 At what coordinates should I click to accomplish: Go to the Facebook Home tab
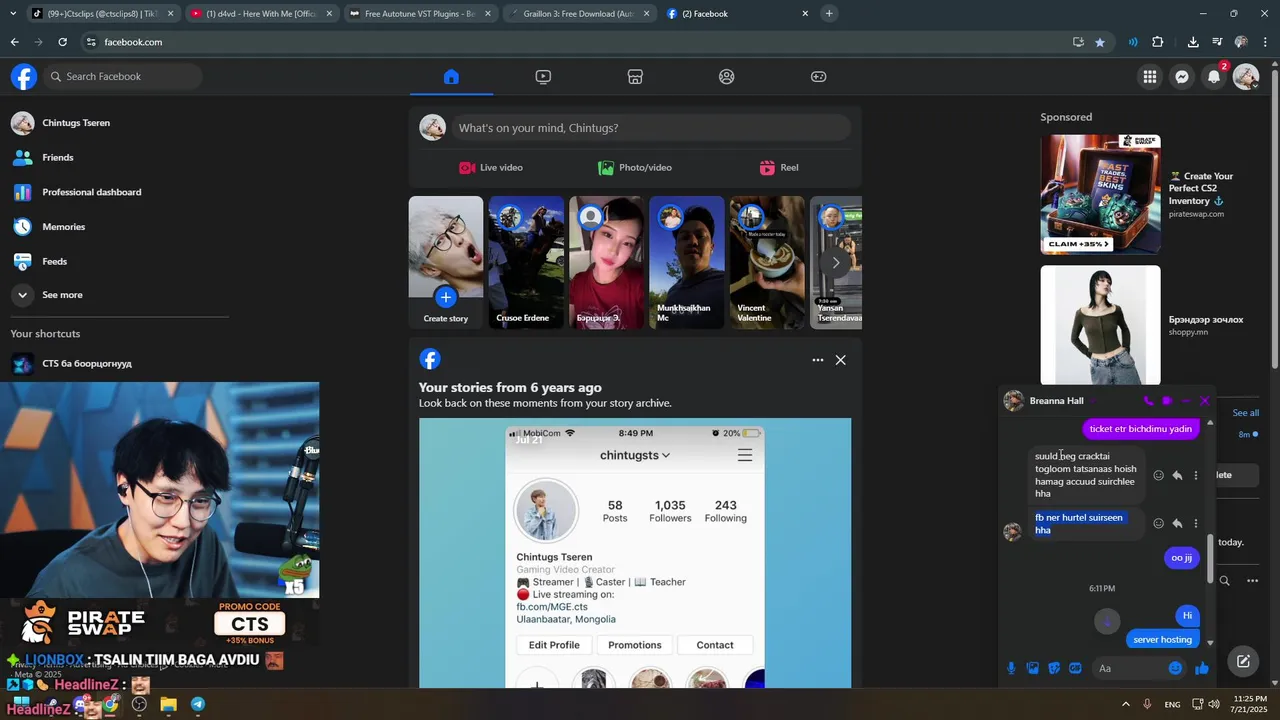[451, 77]
